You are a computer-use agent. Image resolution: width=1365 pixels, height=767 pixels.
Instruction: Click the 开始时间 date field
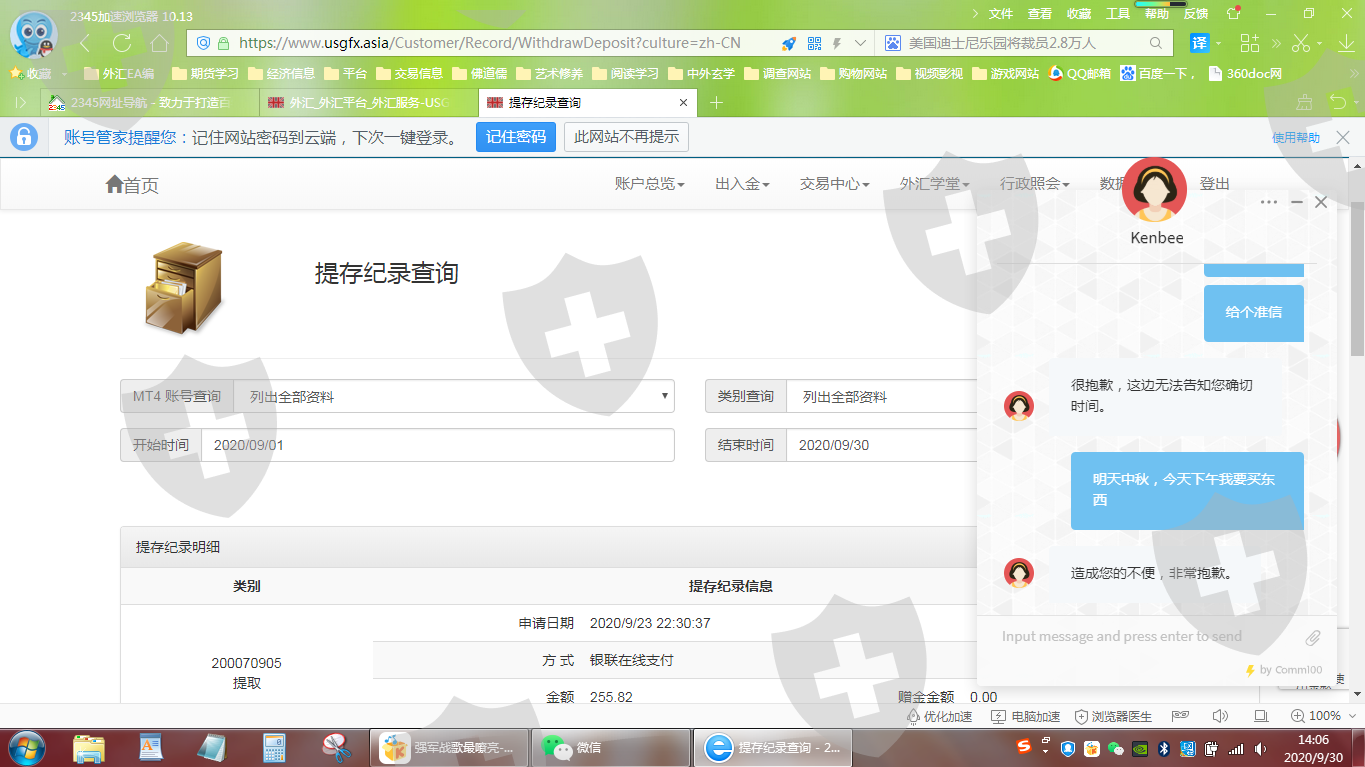tap(437, 445)
